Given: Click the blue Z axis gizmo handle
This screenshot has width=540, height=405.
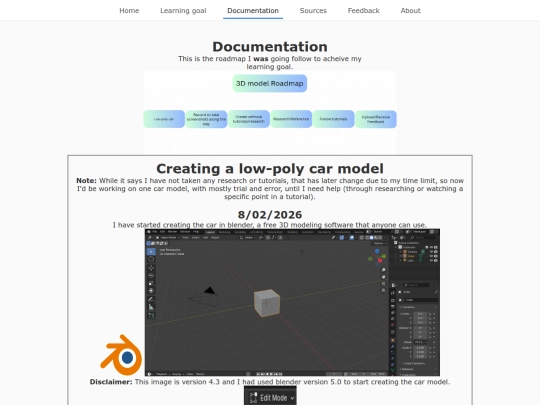Looking at the screenshot, I should [x=377, y=251].
